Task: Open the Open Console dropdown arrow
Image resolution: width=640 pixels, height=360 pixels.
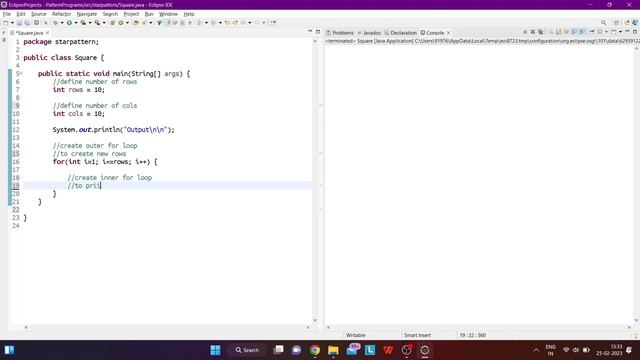Action: (620, 32)
